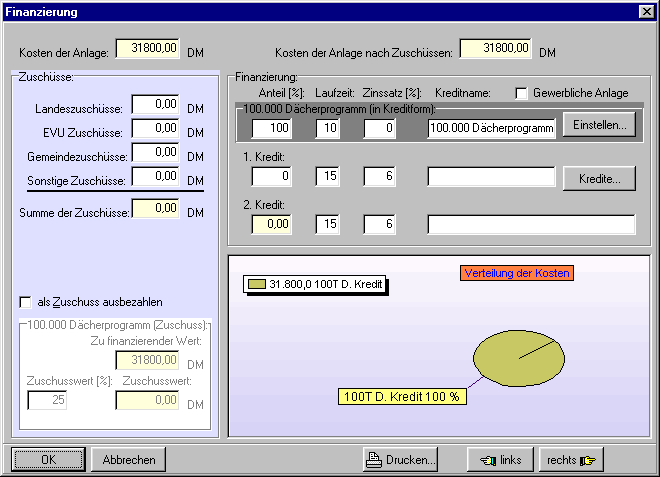Toggle 'als Zuschuss ausbezahlen' checkbox

(26, 301)
